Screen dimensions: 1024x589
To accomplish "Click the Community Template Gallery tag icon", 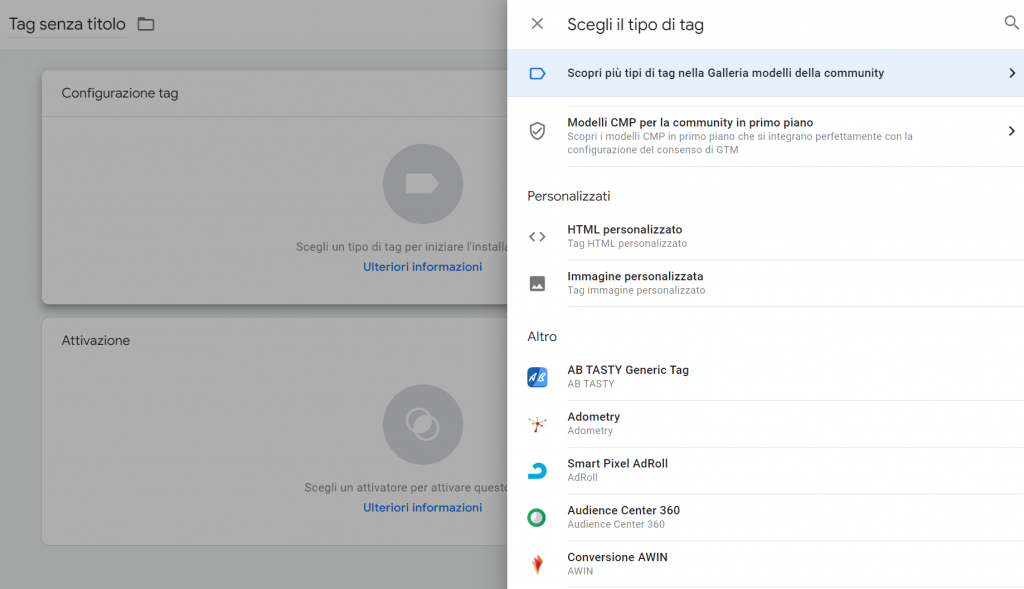I will [x=537, y=73].
